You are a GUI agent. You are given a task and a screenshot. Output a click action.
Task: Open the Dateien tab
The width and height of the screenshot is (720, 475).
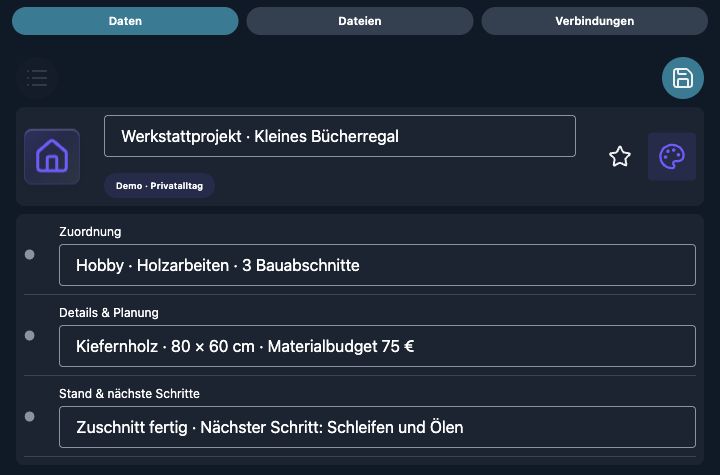(x=360, y=21)
